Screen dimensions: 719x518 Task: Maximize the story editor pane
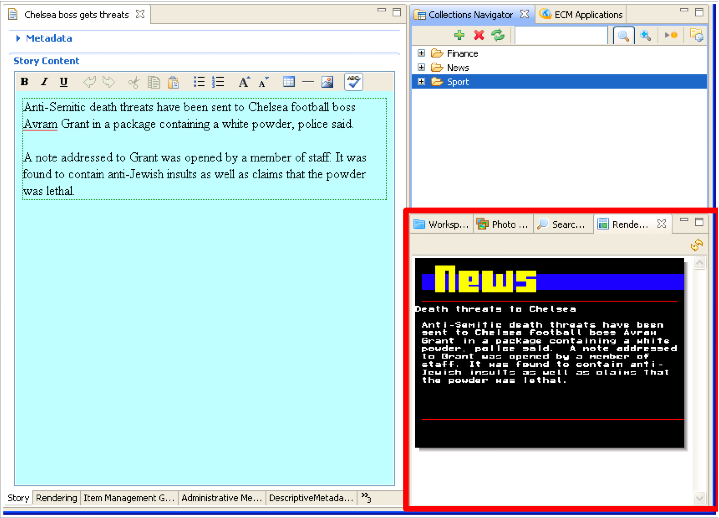[x=397, y=12]
